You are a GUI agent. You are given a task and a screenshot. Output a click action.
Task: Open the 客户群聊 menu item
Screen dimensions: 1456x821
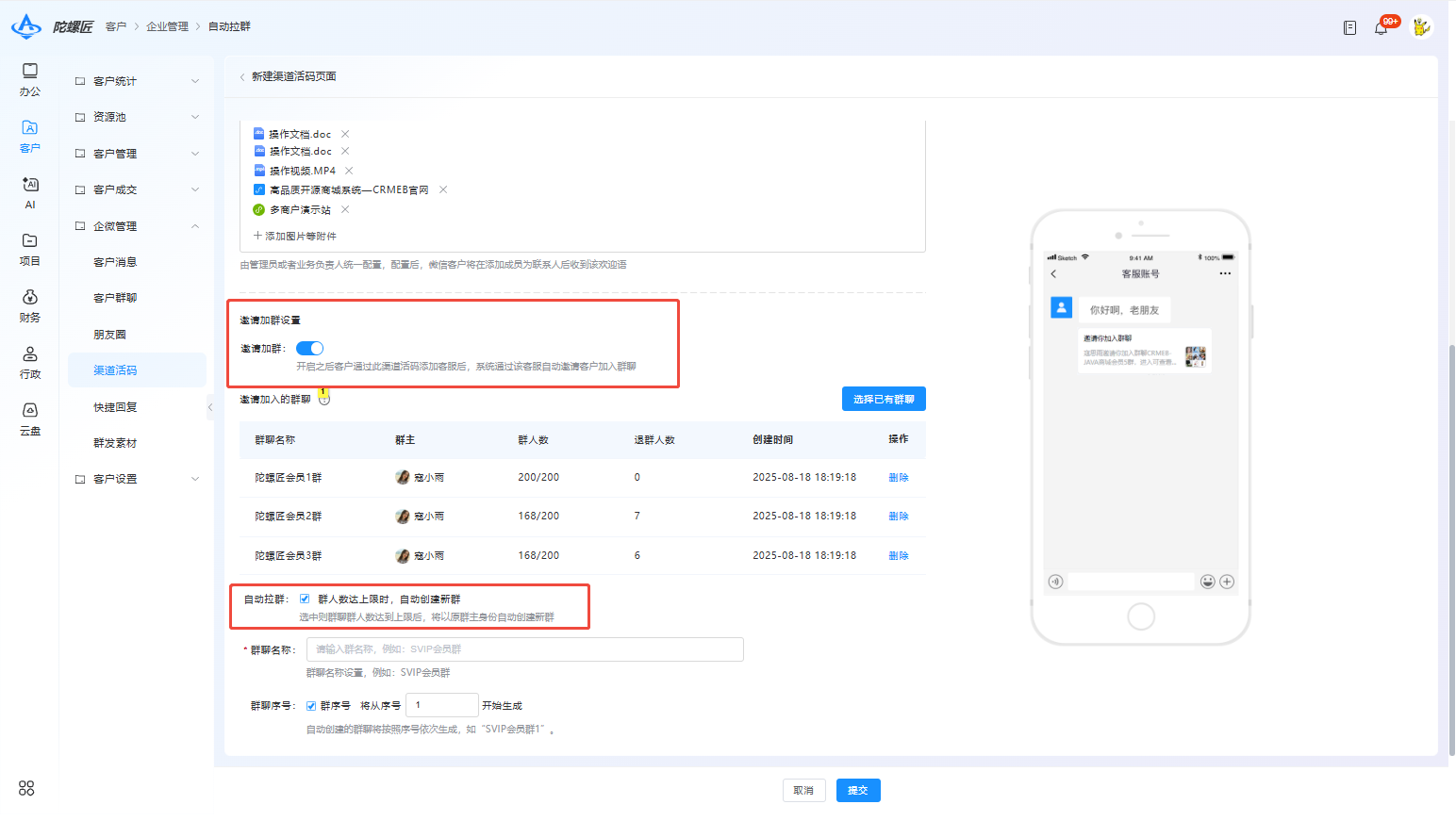[115, 298]
